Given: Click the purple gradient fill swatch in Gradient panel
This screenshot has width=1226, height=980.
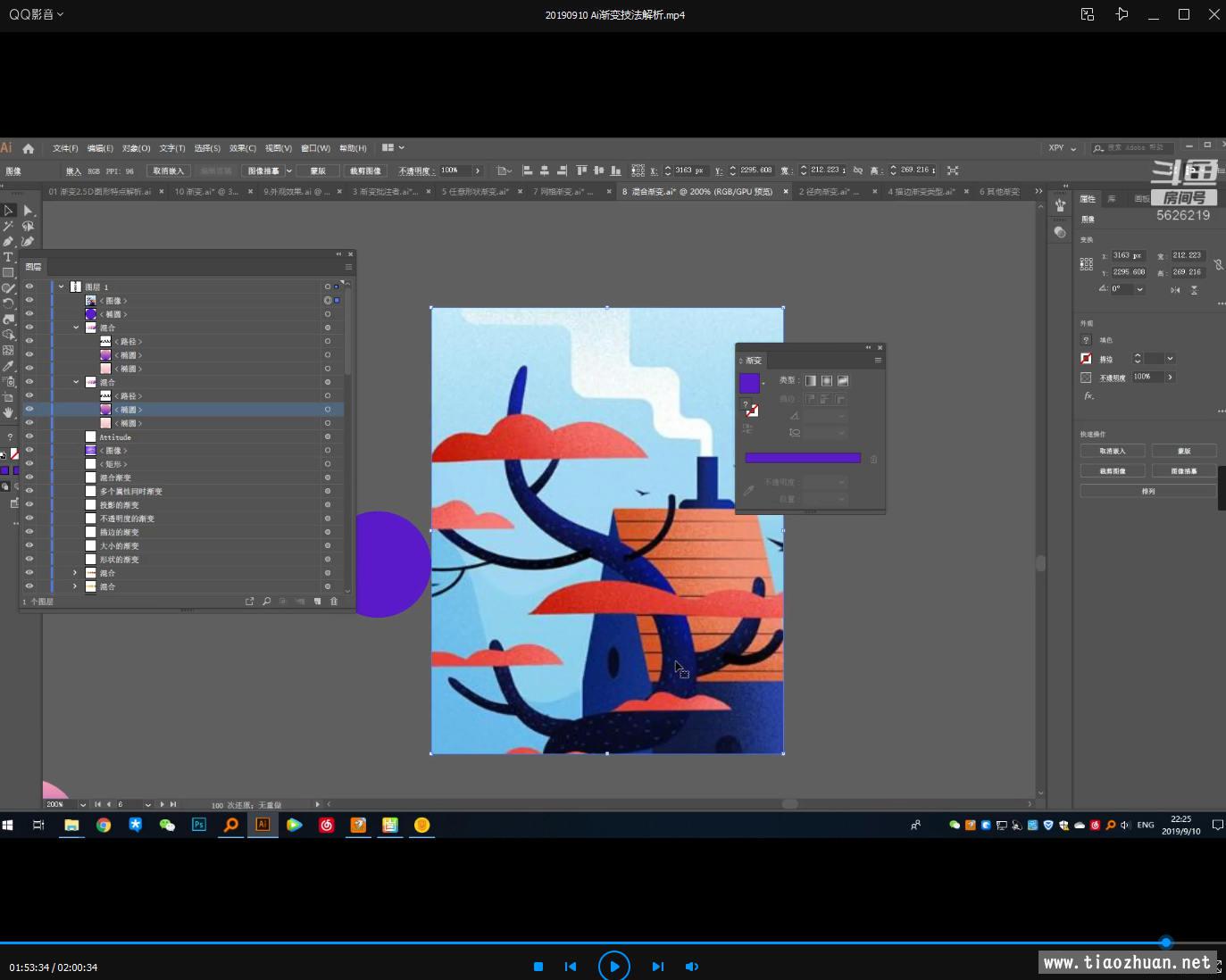Looking at the screenshot, I should (749, 383).
